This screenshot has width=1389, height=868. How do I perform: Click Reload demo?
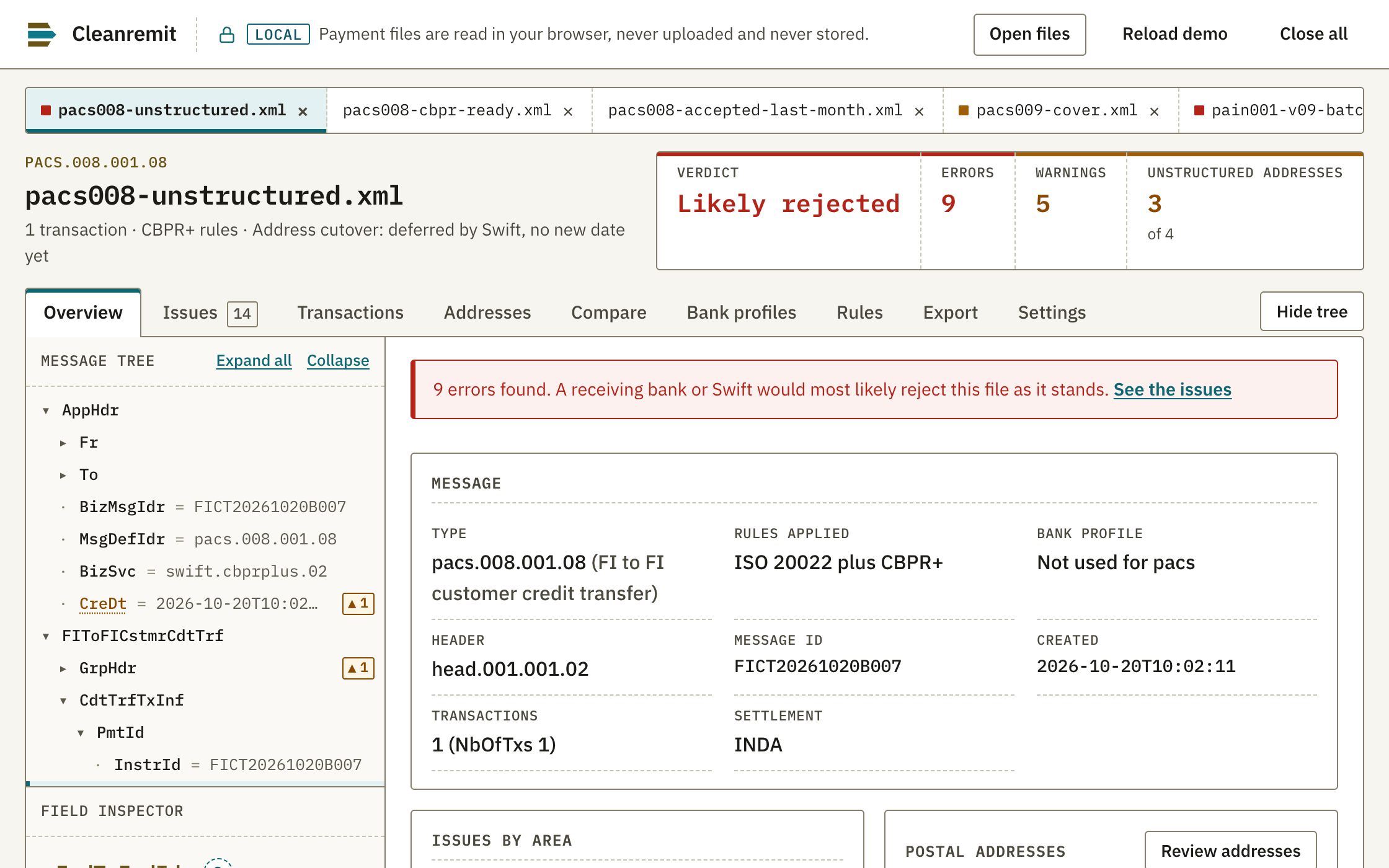pyautogui.click(x=1175, y=35)
